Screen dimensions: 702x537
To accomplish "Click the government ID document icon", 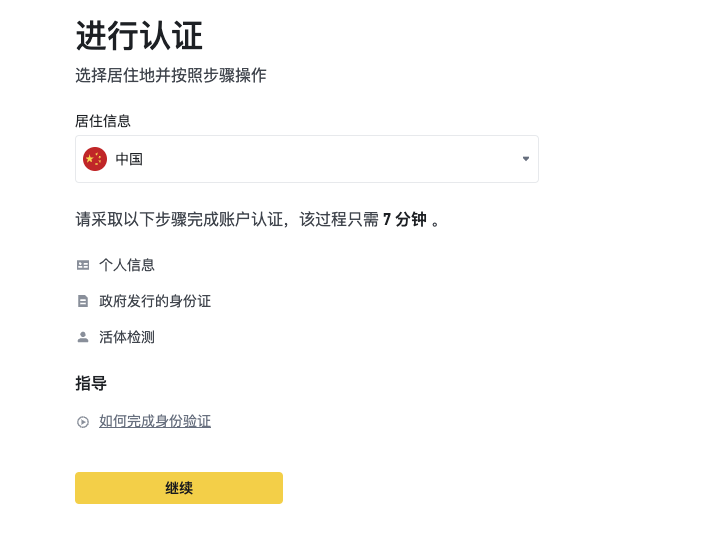I will [x=83, y=301].
